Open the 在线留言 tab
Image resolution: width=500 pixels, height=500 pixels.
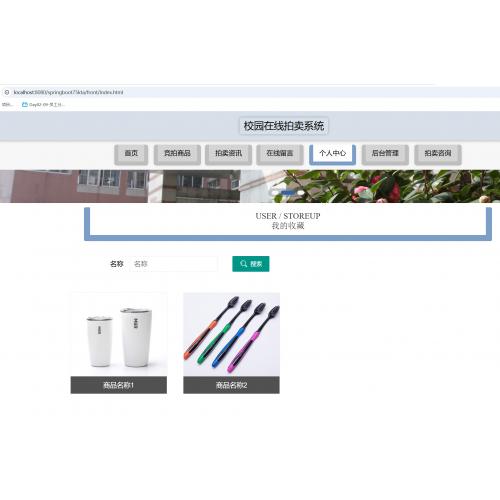(280, 154)
